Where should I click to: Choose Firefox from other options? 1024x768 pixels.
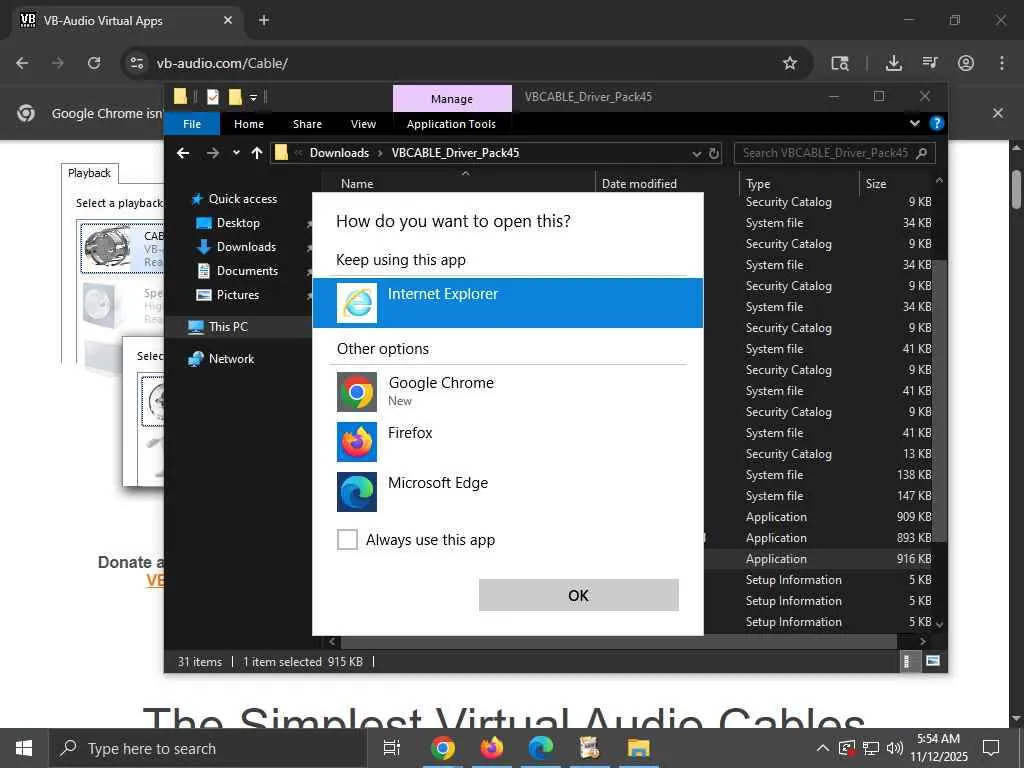pyautogui.click(x=507, y=441)
